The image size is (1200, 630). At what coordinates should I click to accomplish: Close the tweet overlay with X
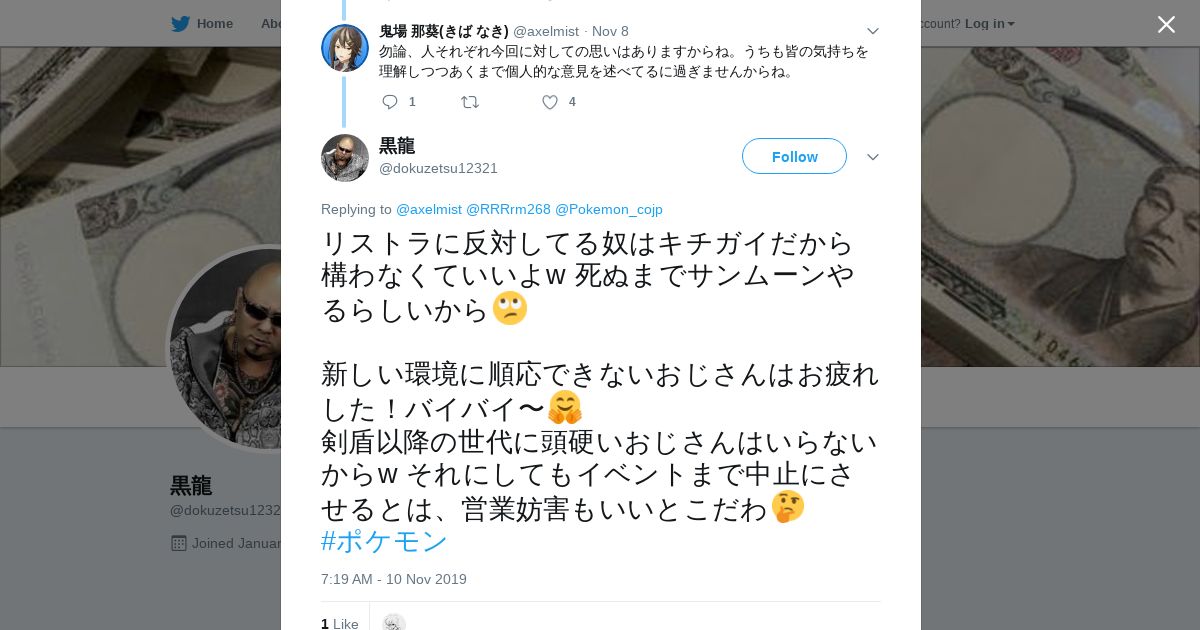(1166, 24)
